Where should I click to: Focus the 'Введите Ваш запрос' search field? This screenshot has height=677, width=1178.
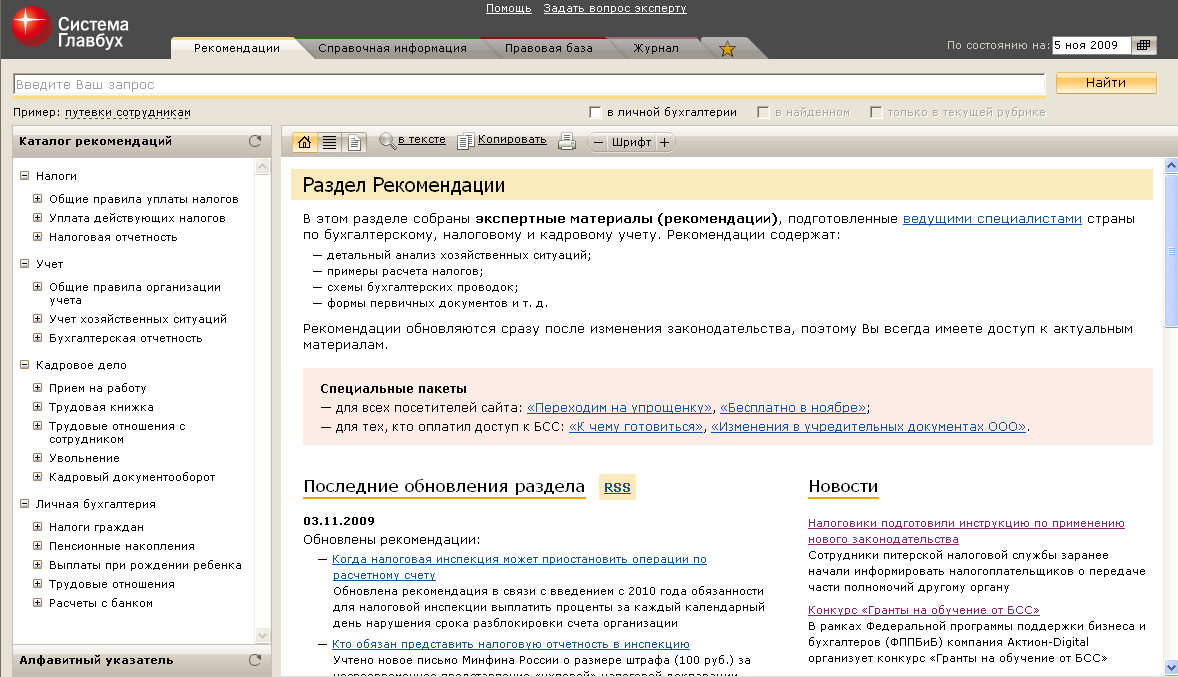coord(529,84)
